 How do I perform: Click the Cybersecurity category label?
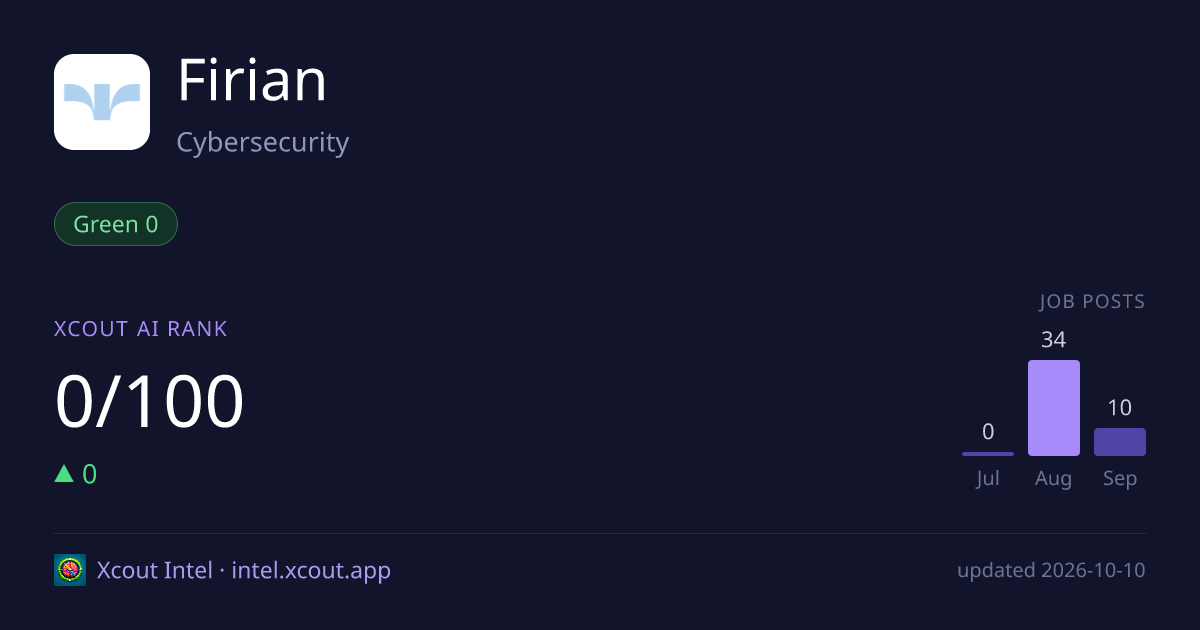tap(263, 143)
